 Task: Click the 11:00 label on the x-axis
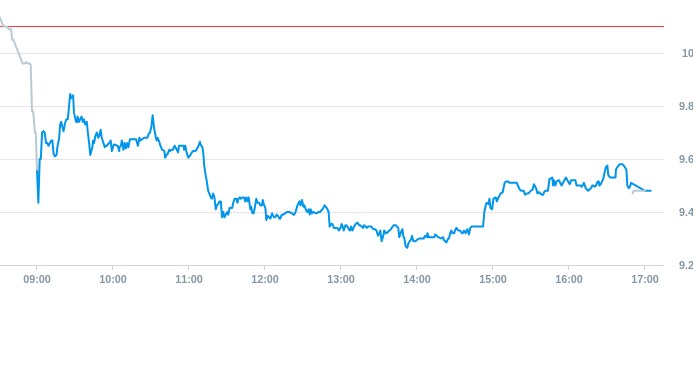[189, 279]
